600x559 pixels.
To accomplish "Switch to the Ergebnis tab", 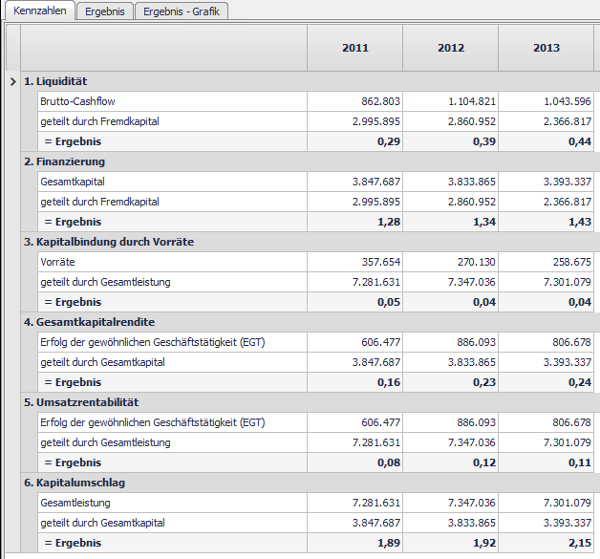I will point(105,11).
